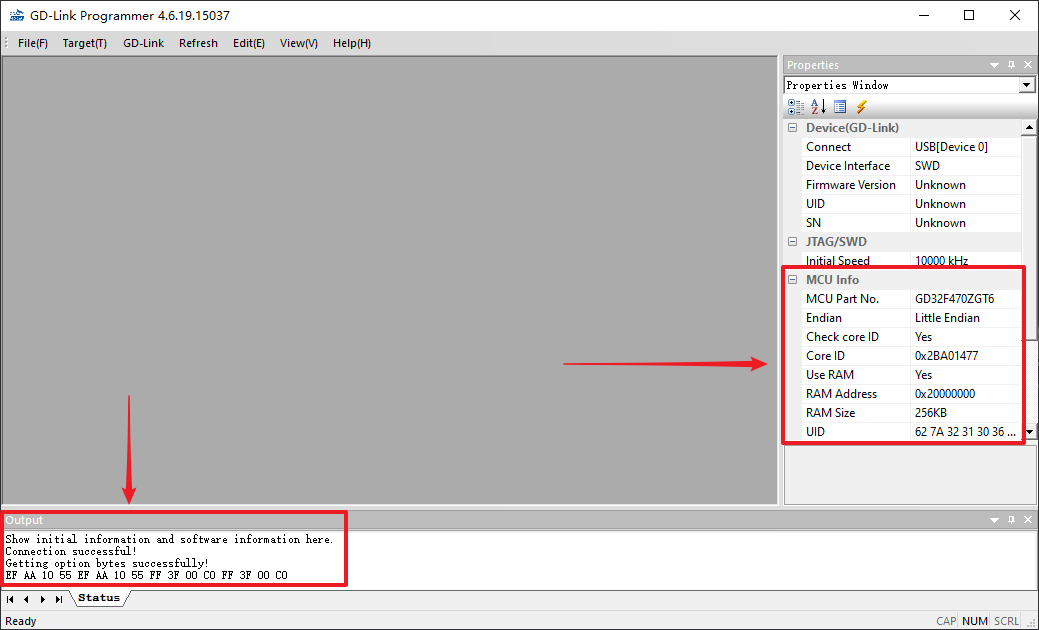Viewport: 1039px width, 630px height.
Task: Click the 'Connection successful!' output line
Action: click(x=71, y=551)
